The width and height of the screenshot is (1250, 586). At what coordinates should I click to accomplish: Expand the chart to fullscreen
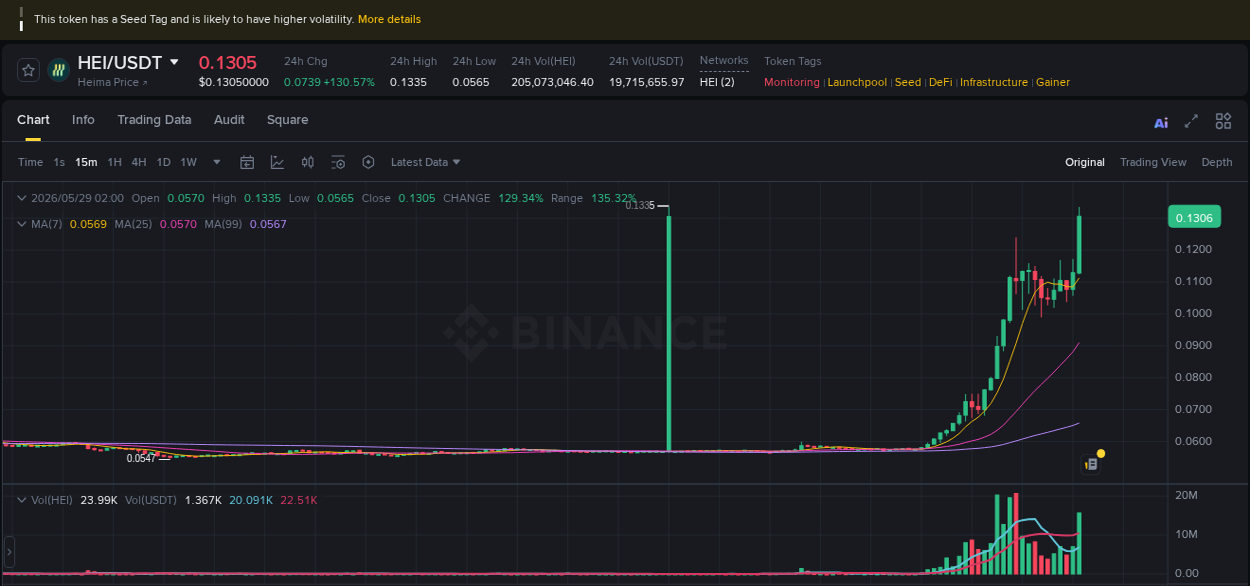tap(1191, 121)
